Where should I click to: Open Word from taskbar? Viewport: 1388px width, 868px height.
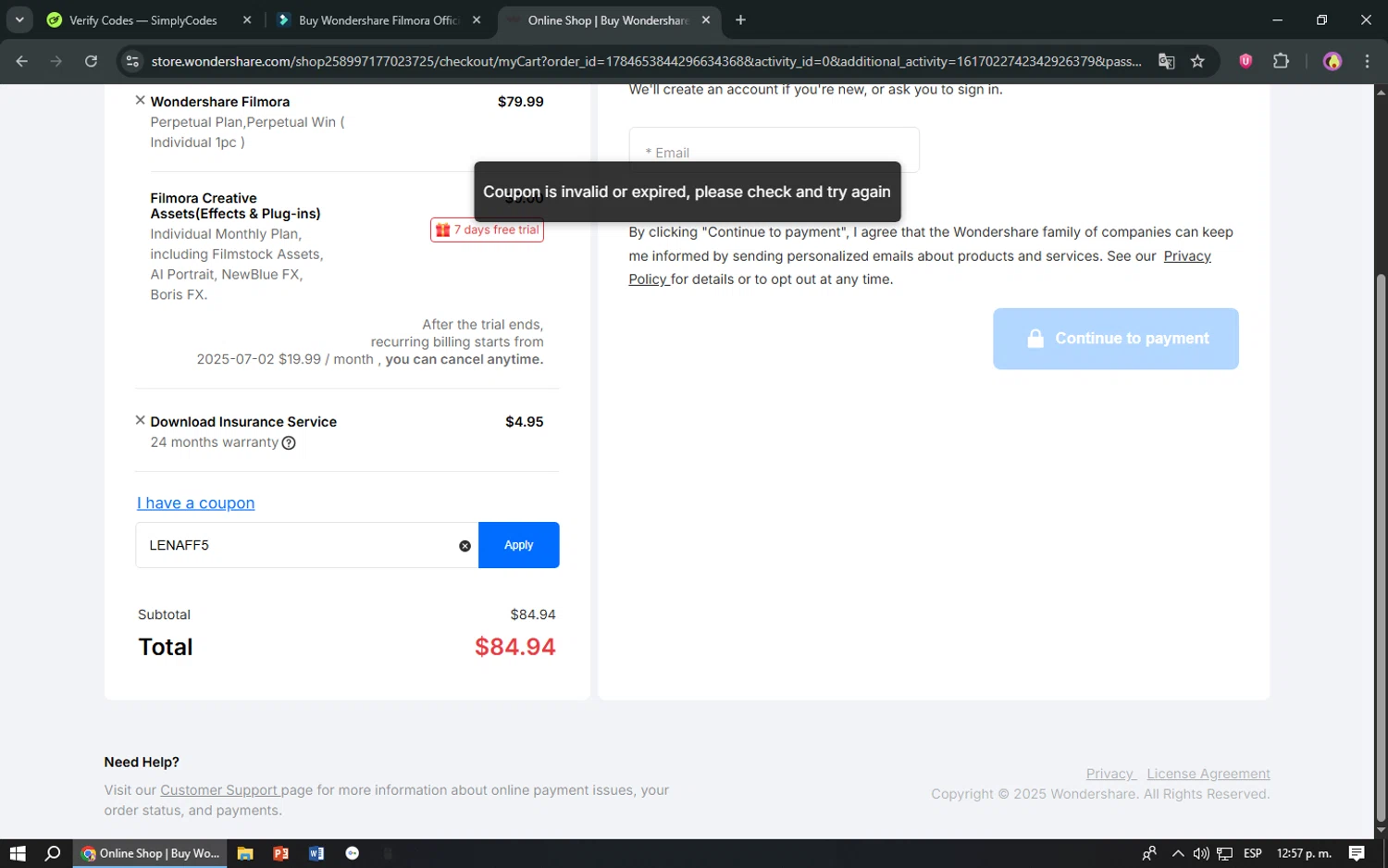pyautogui.click(x=316, y=853)
